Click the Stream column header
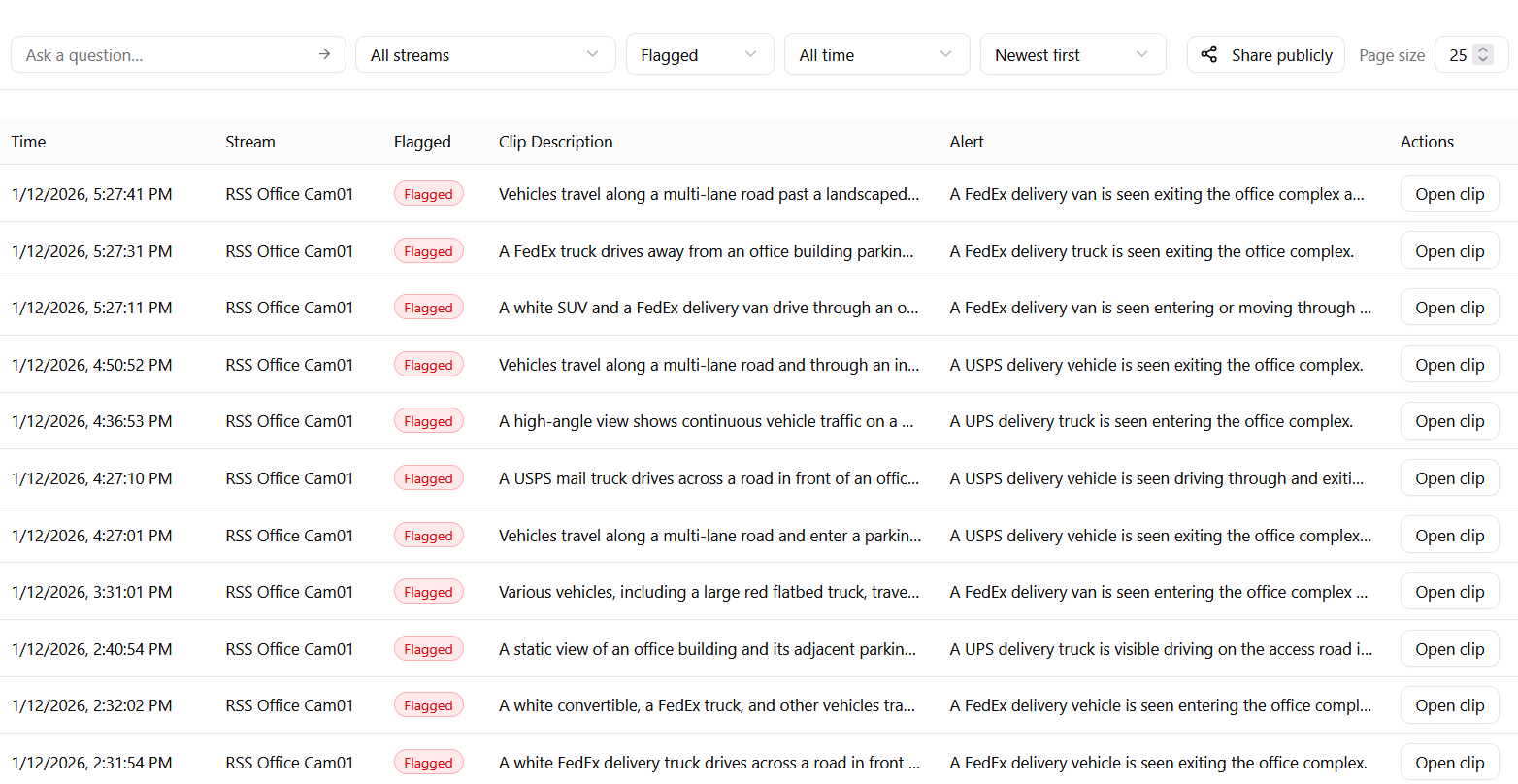This screenshot has width=1518, height=784. pyautogui.click(x=249, y=142)
